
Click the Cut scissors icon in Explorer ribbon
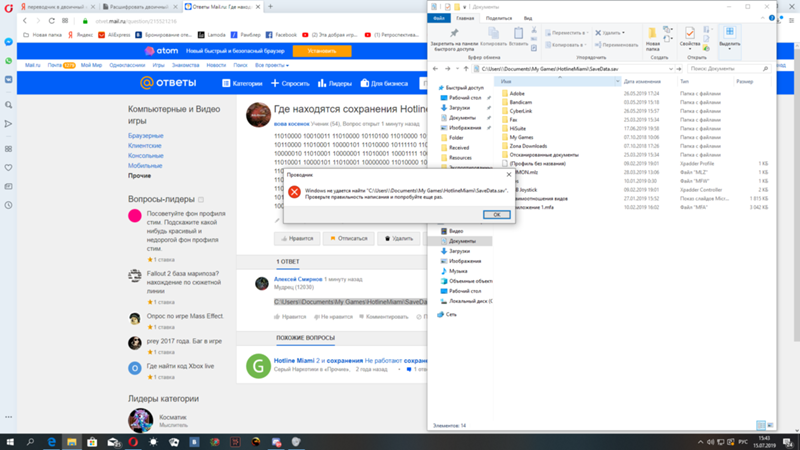pyautogui.click(x=534, y=30)
